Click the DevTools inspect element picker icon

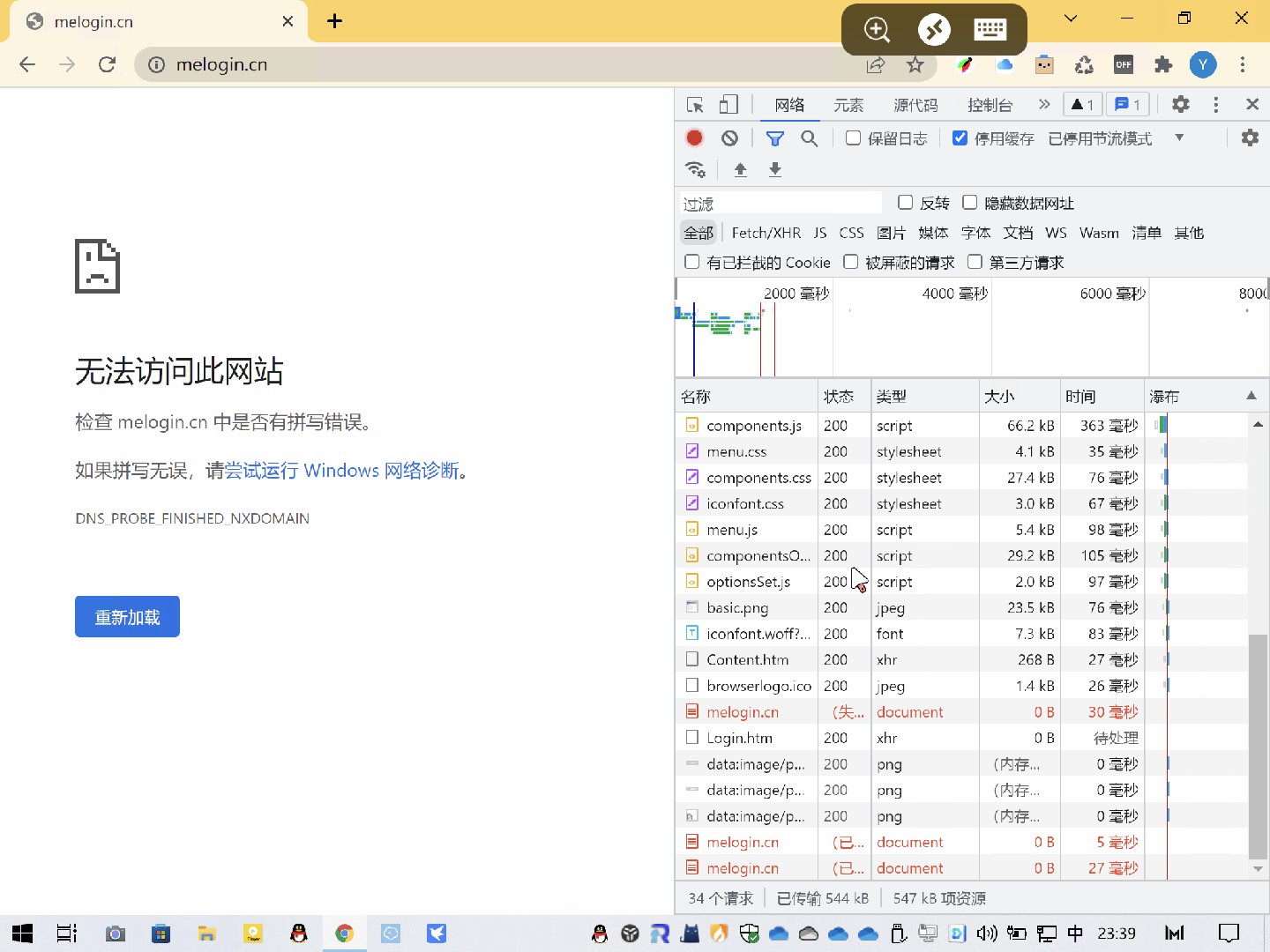[x=695, y=105]
